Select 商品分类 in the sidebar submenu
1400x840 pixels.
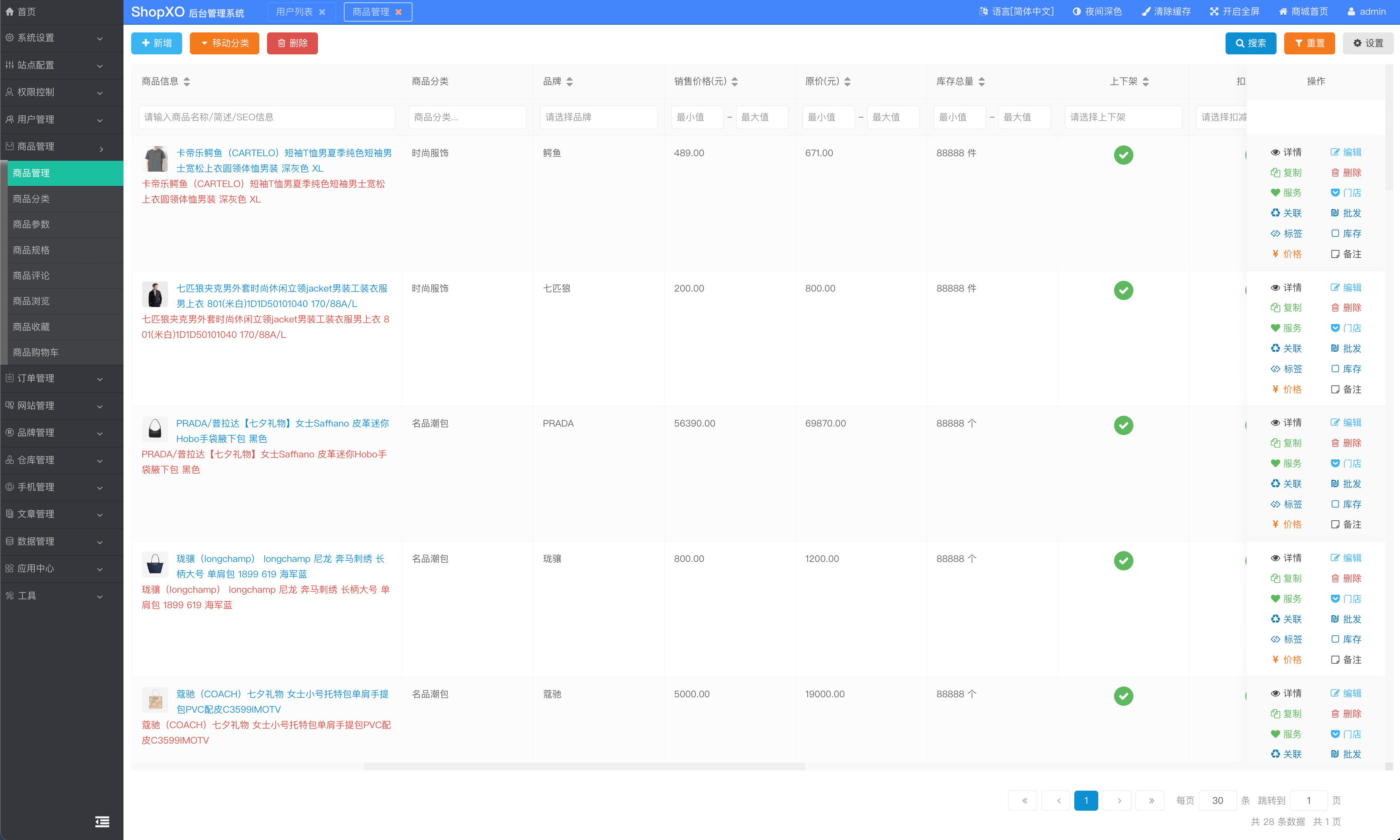[x=31, y=199]
